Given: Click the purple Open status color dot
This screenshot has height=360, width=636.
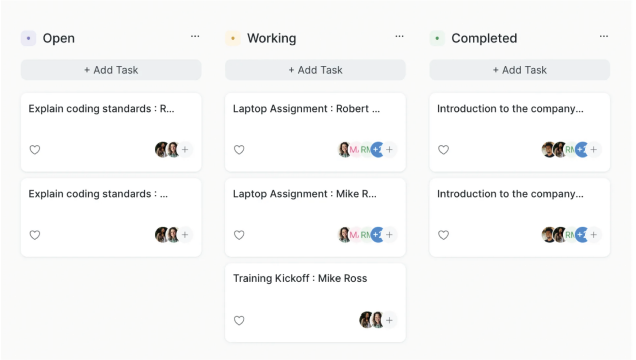Looking at the screenshot, I should point(28,39).
